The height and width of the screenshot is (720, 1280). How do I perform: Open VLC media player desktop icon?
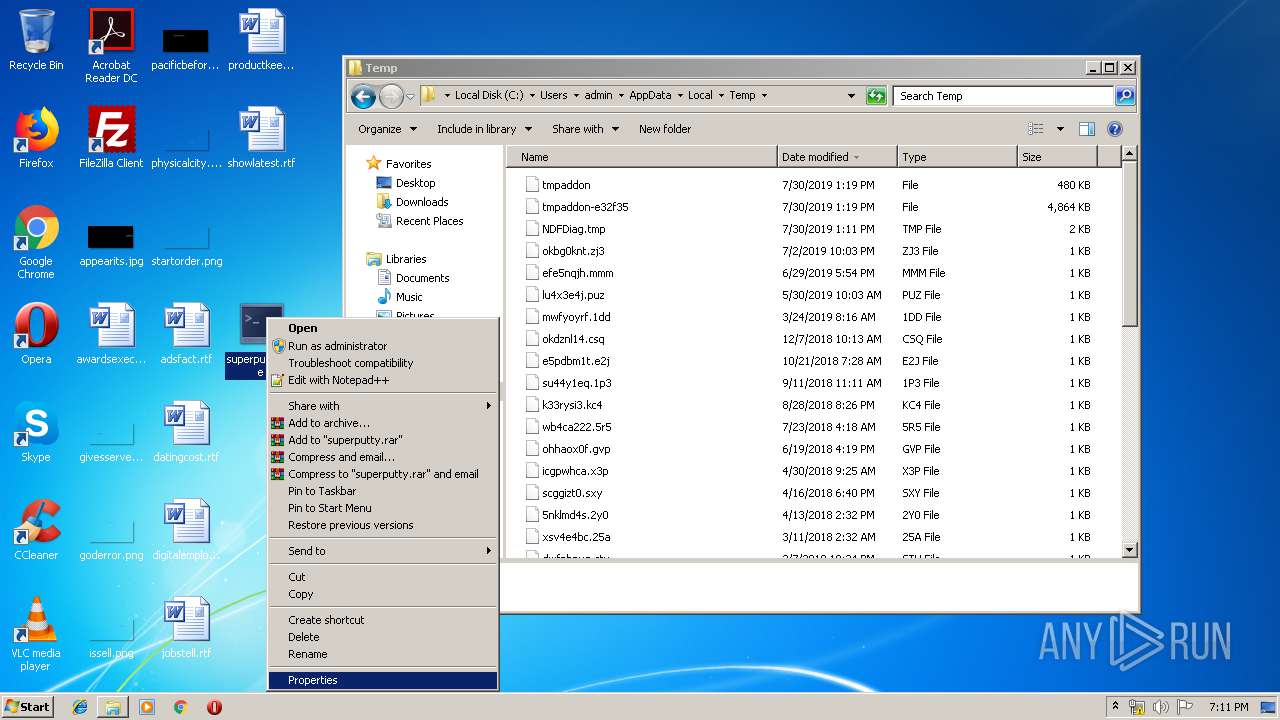[x=36, y=634]
